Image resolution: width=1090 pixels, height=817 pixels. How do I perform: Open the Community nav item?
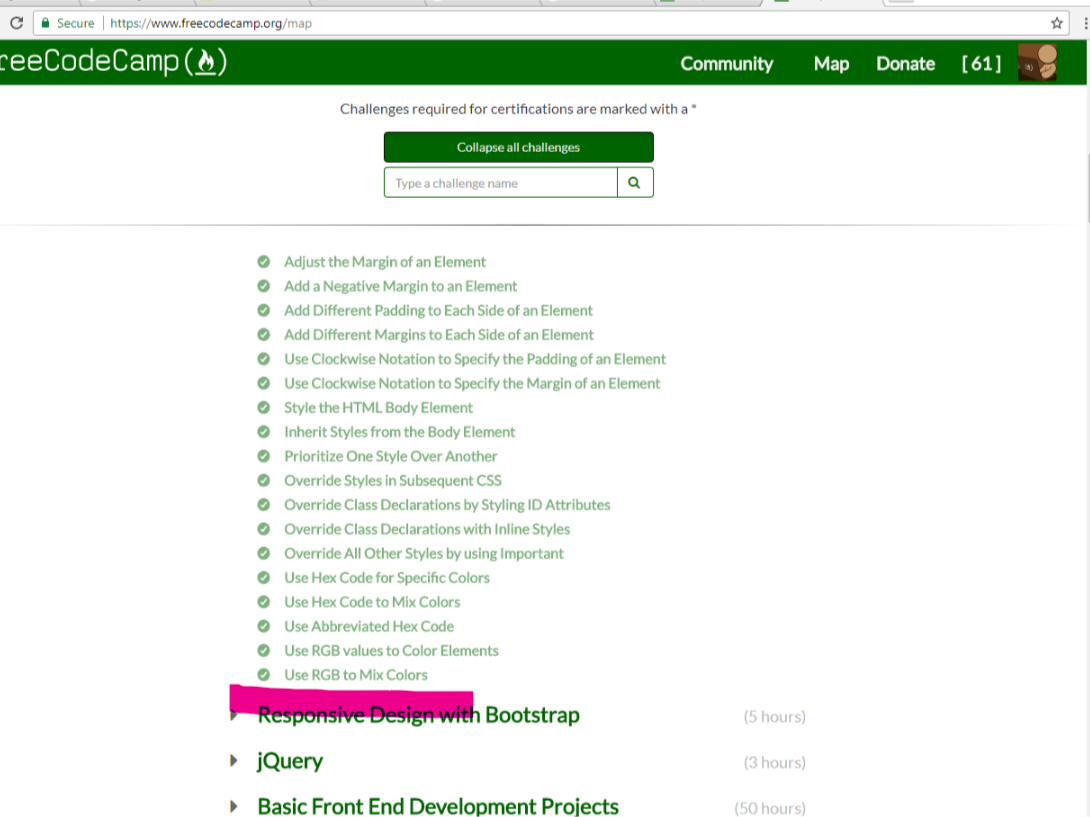(726, 64)
